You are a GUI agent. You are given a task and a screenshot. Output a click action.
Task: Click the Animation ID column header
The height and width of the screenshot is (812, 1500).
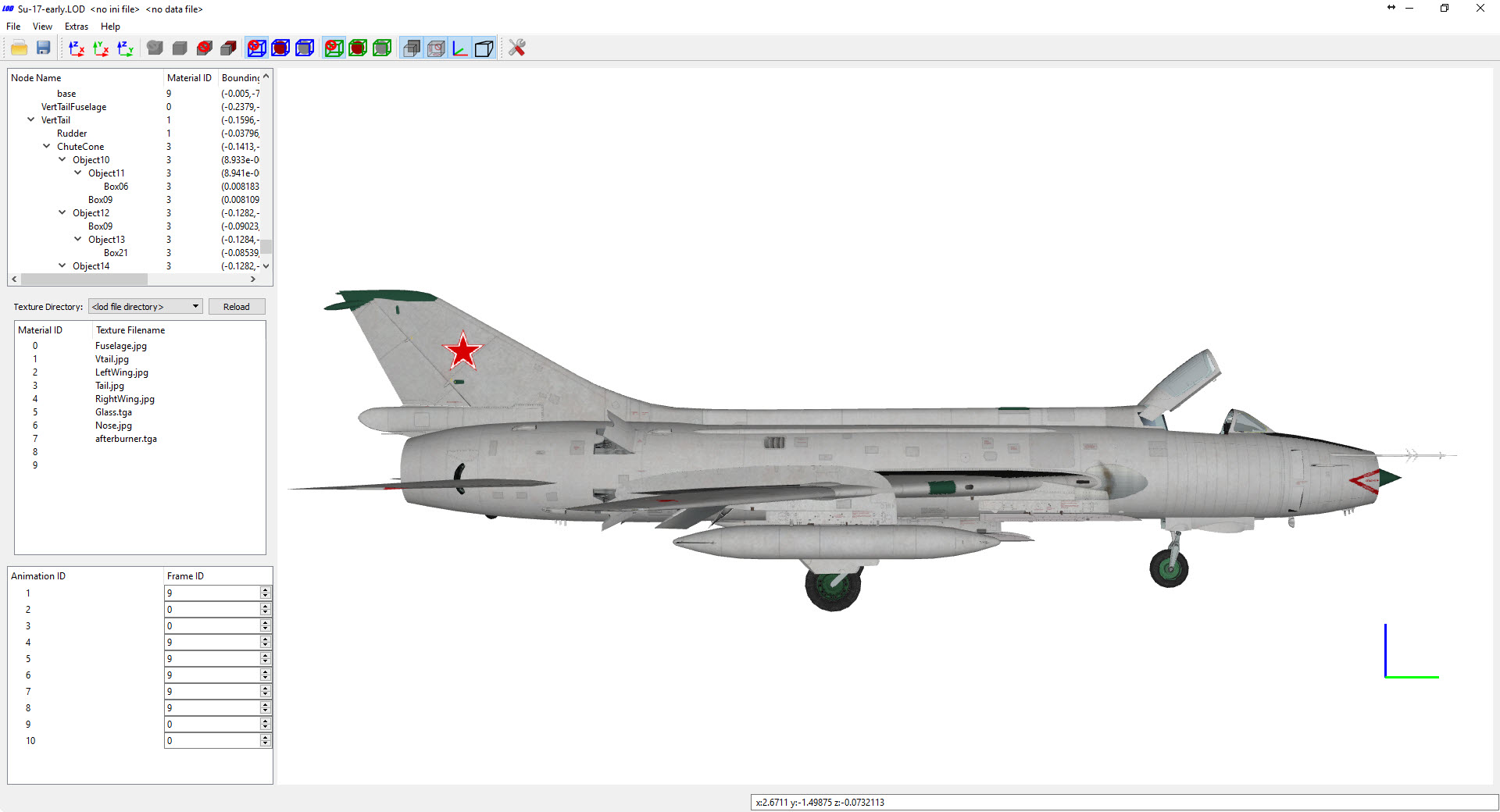[x=85, y=576]
